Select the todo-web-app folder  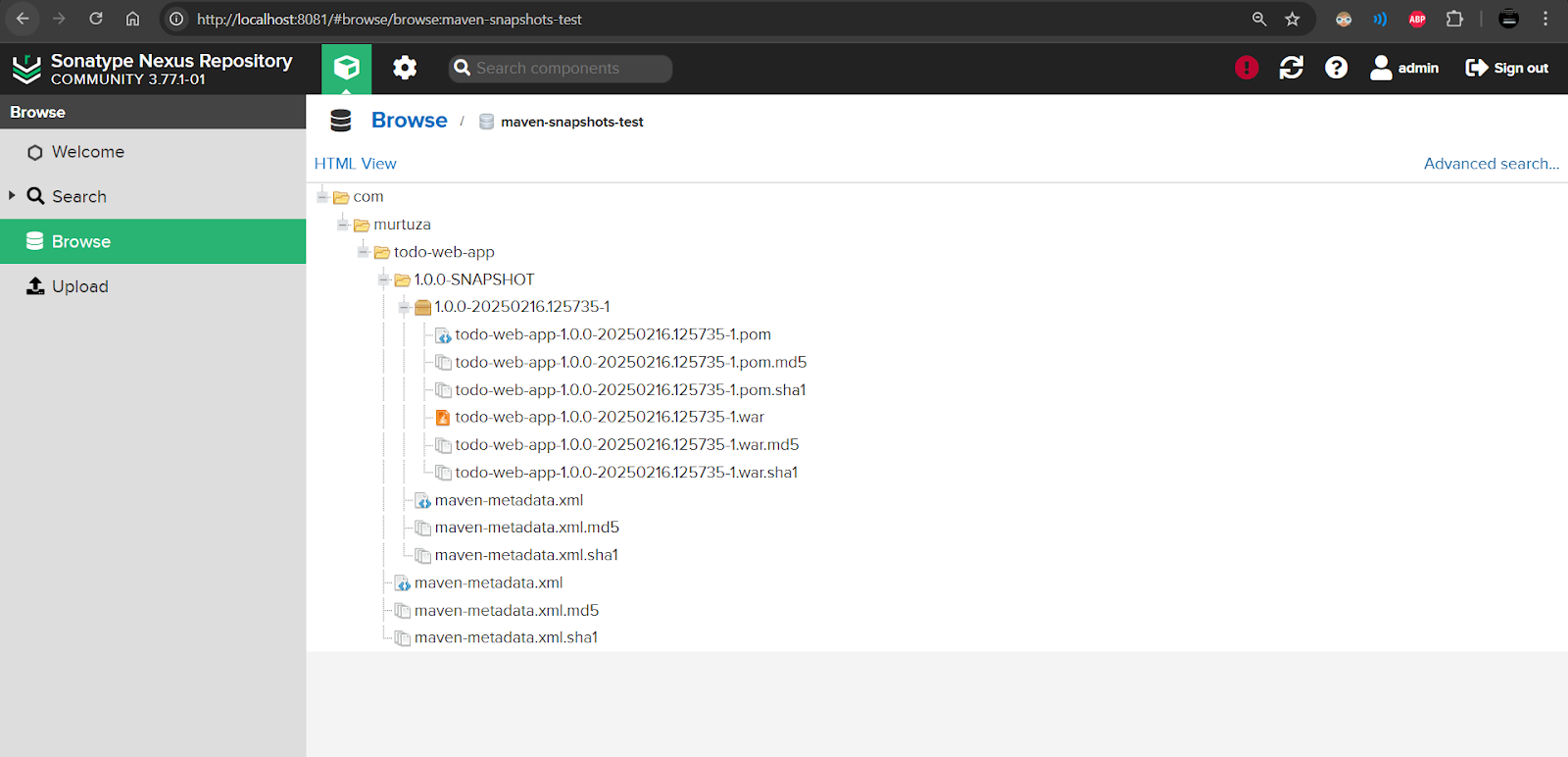pos(444,252)
